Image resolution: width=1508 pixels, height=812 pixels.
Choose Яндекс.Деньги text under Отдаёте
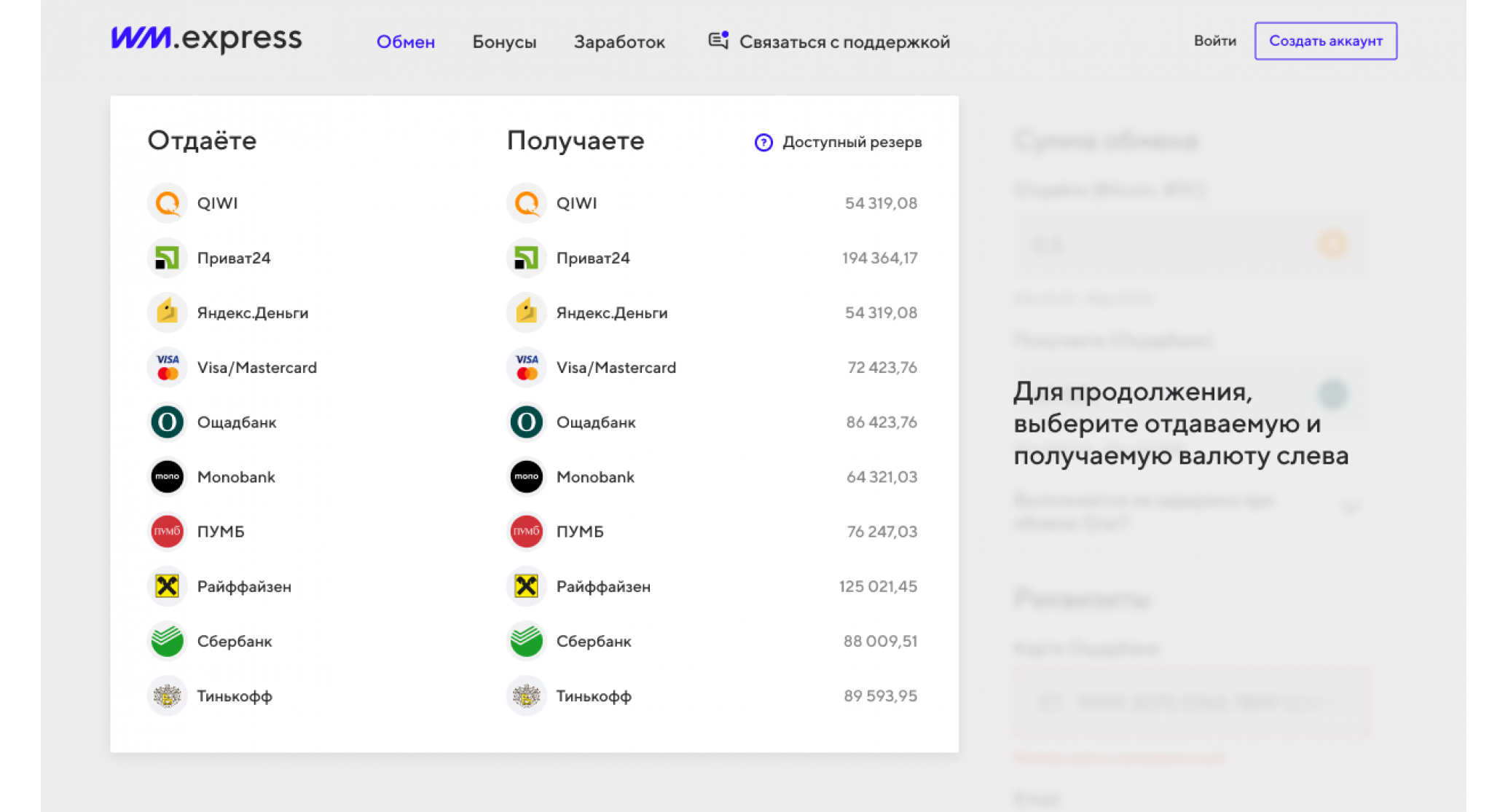tap(253, 313)
